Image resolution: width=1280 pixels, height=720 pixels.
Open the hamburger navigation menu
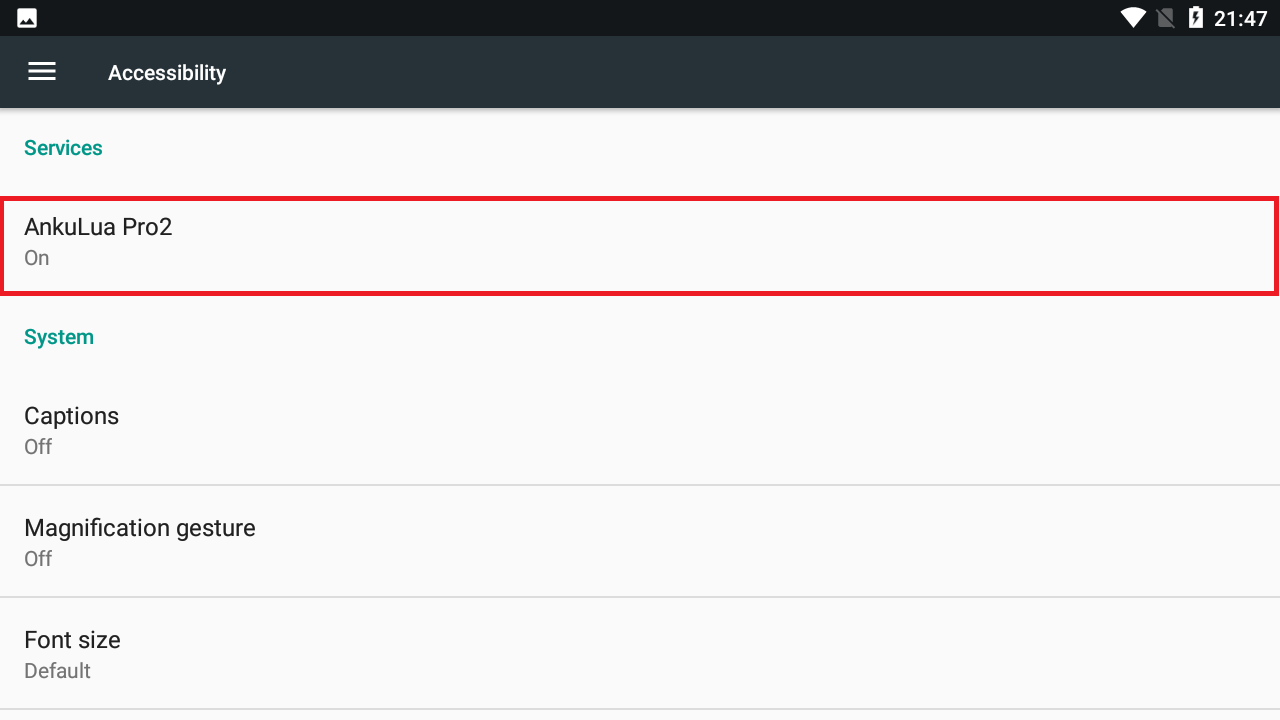(42, 72)
